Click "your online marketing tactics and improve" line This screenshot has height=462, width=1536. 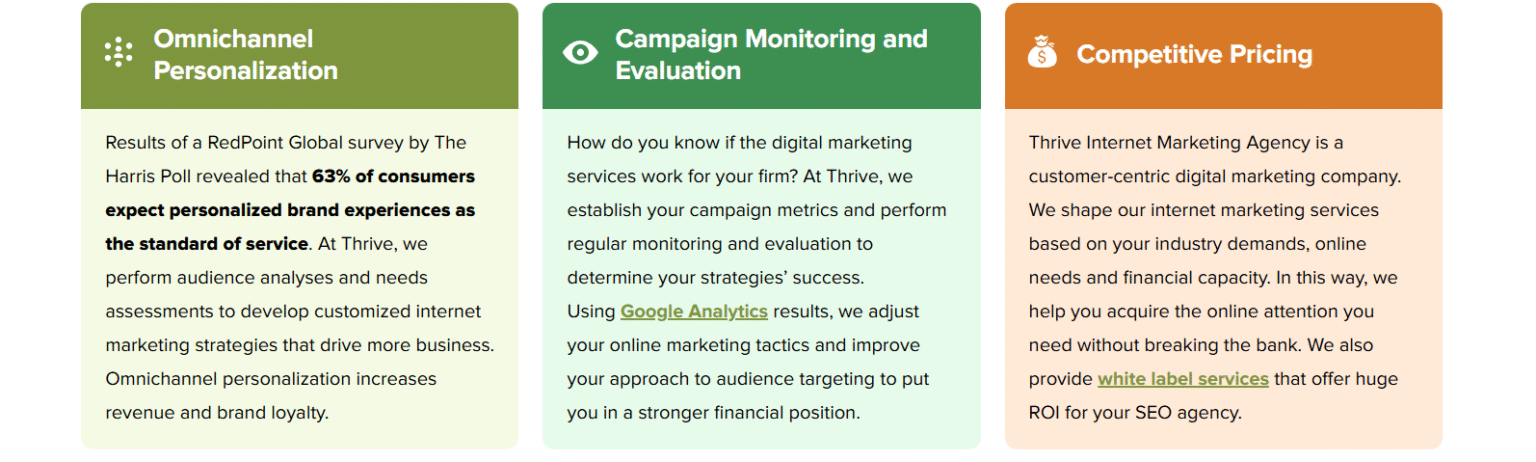(x=743, y=346)
